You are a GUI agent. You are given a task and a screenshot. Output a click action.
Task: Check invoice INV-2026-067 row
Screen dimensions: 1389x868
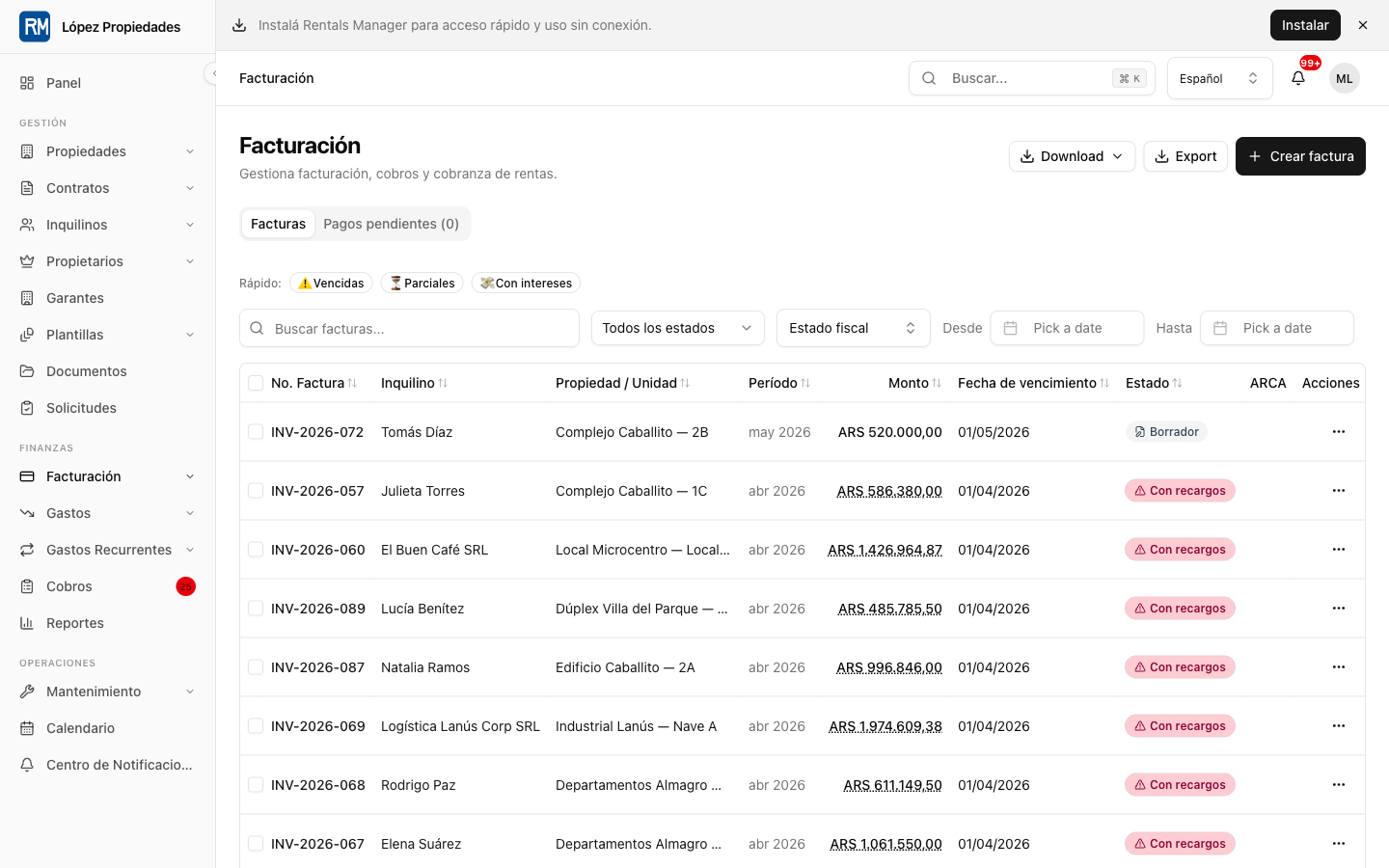coord(256,844)
